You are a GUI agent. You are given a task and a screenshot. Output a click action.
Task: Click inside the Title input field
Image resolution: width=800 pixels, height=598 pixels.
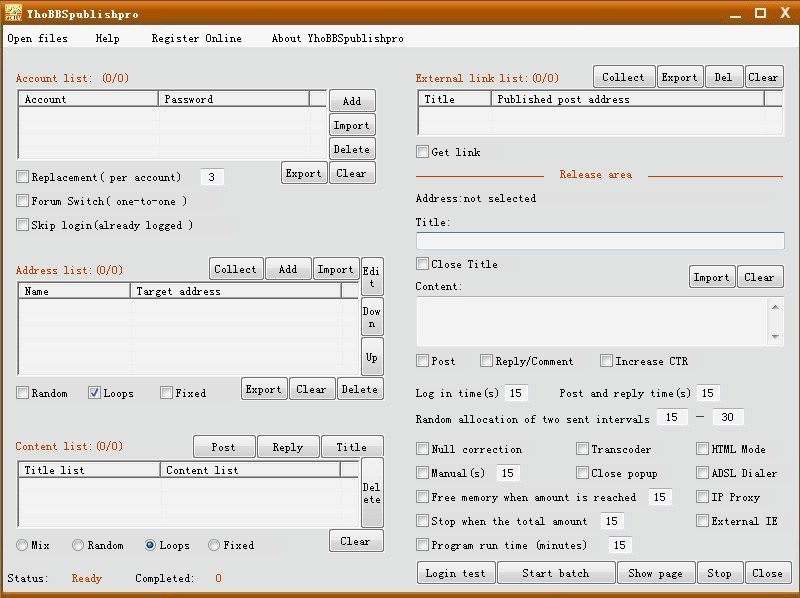click(600, 240)
